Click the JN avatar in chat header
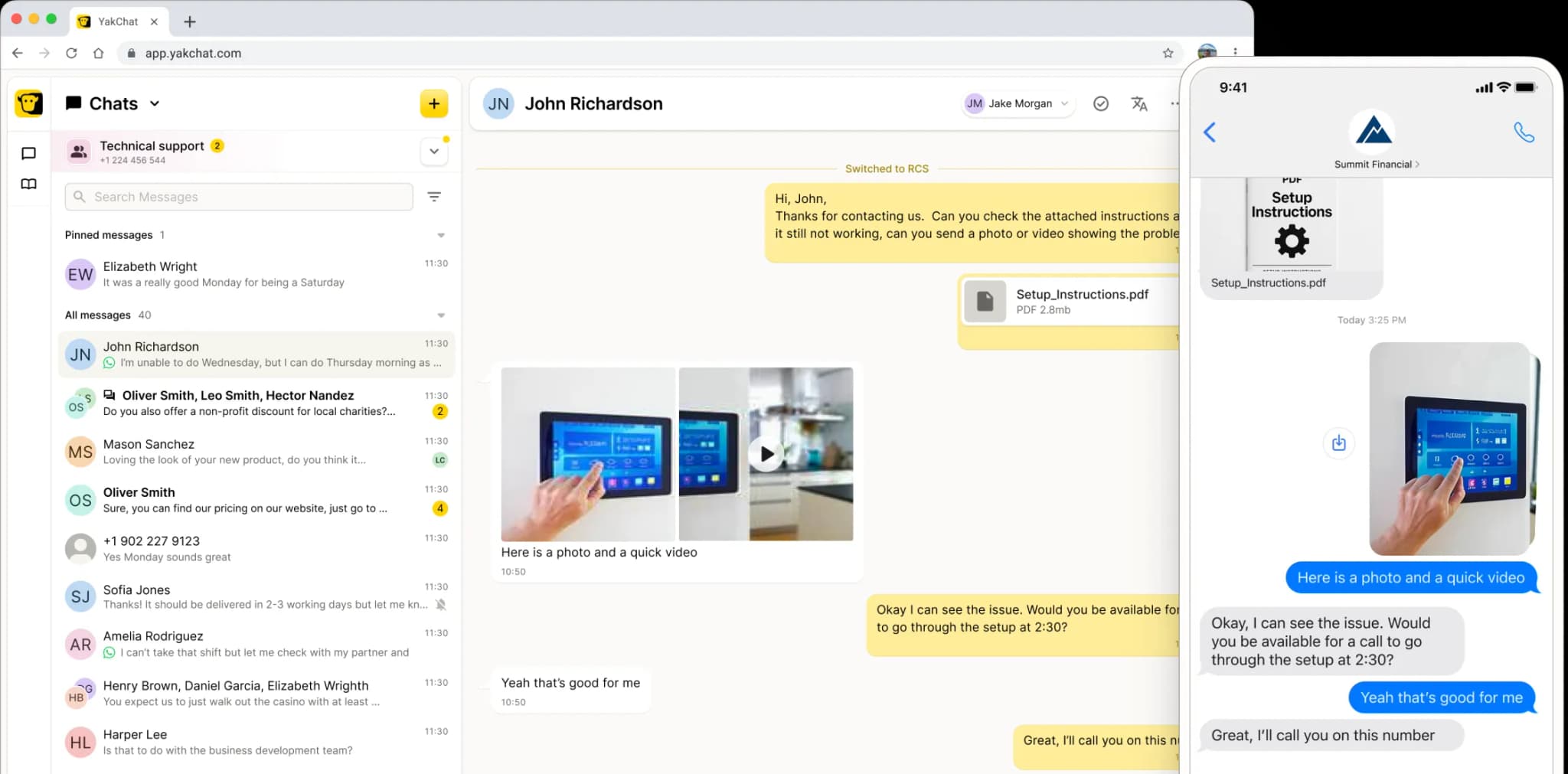 coord(498,103)
